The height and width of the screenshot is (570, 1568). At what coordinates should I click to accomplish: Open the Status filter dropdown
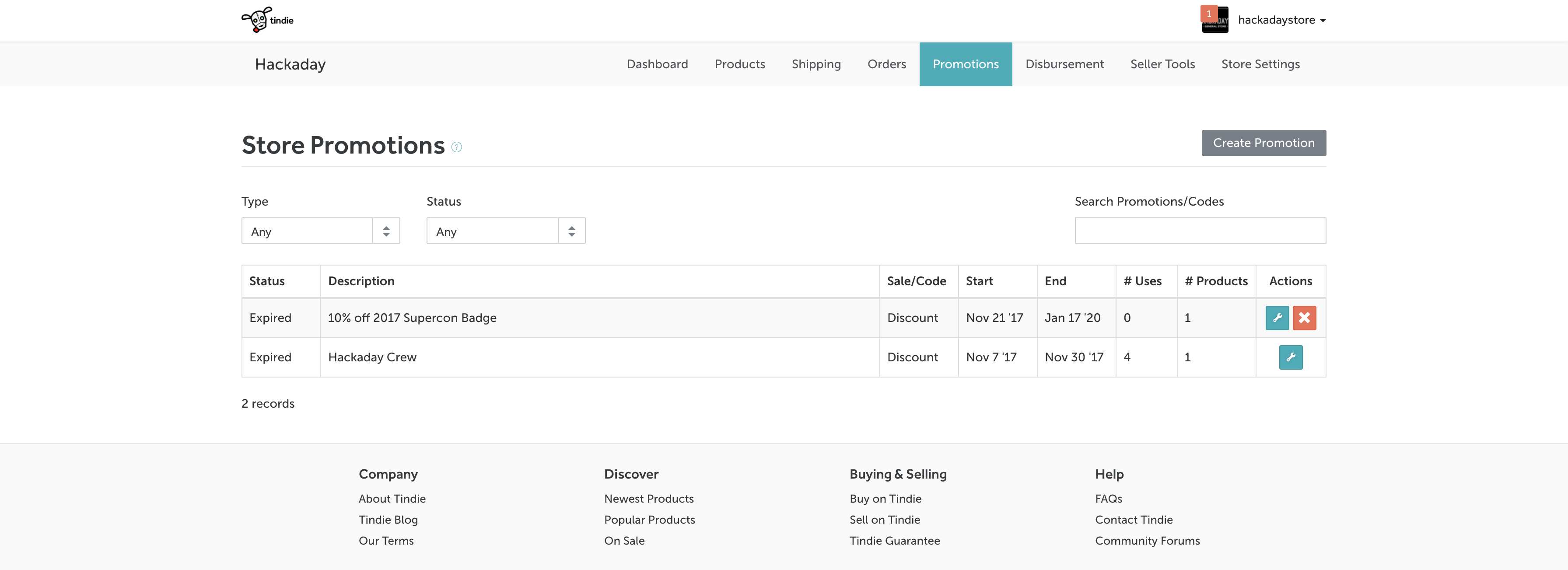click(x=505, y=231)
